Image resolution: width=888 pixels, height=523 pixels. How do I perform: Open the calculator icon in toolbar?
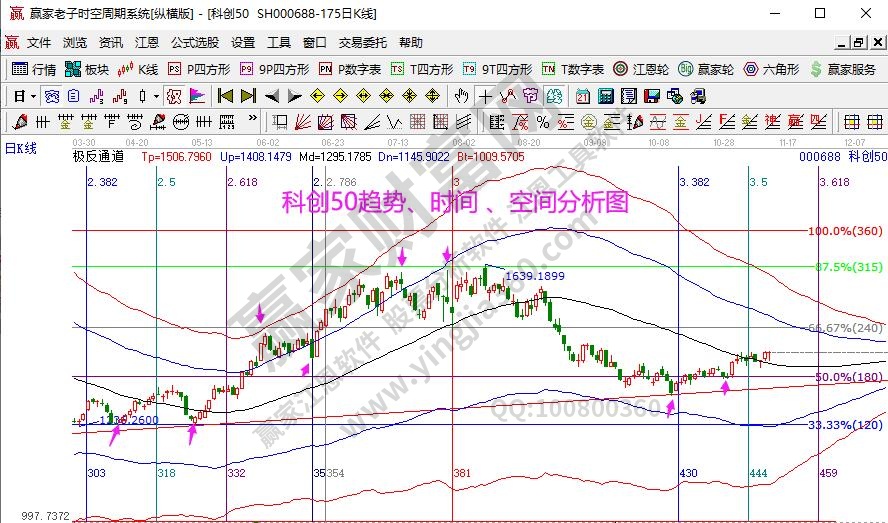click(607, 96)
